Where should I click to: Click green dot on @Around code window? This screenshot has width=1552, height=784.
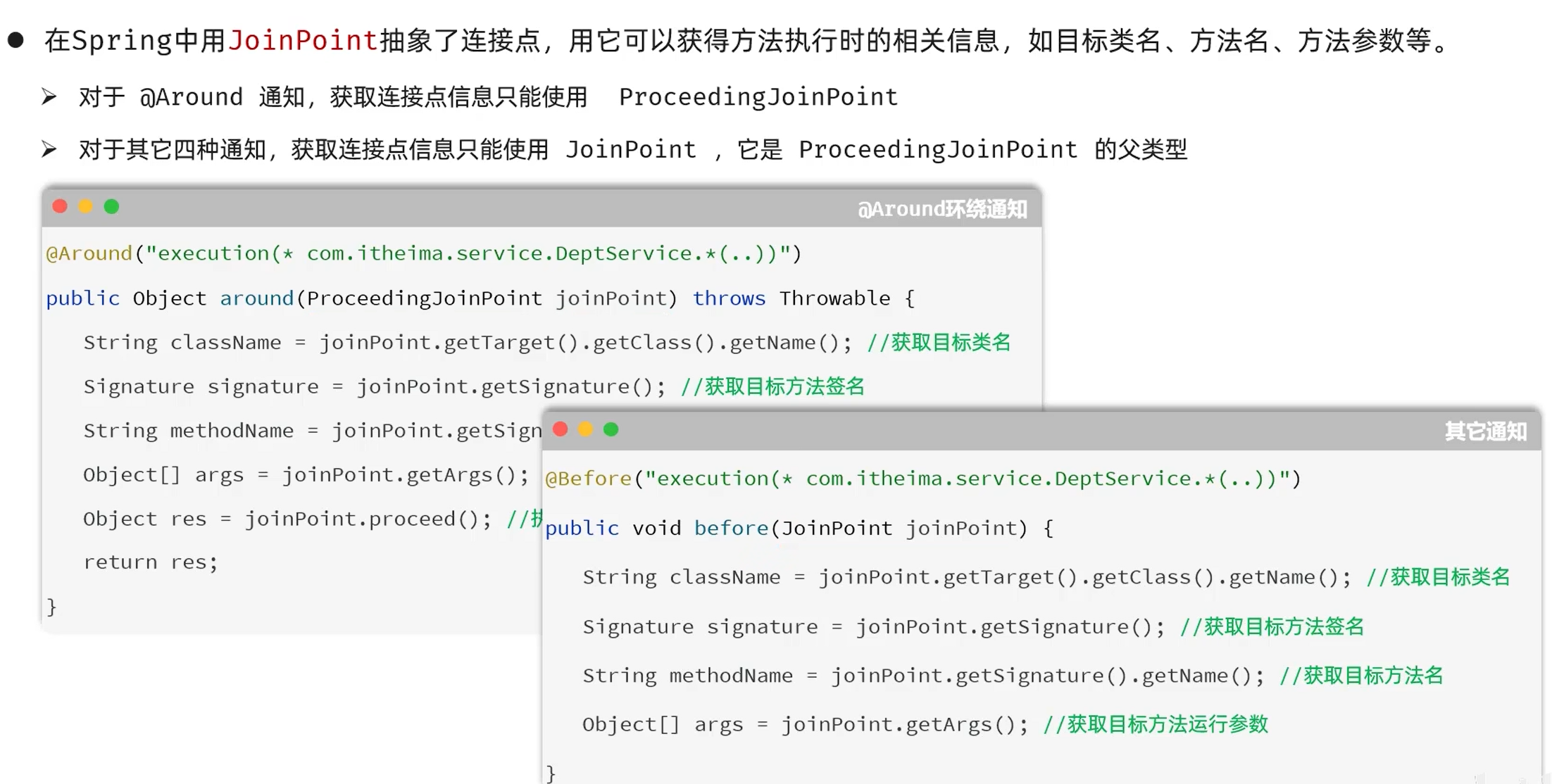coord(111,206)
